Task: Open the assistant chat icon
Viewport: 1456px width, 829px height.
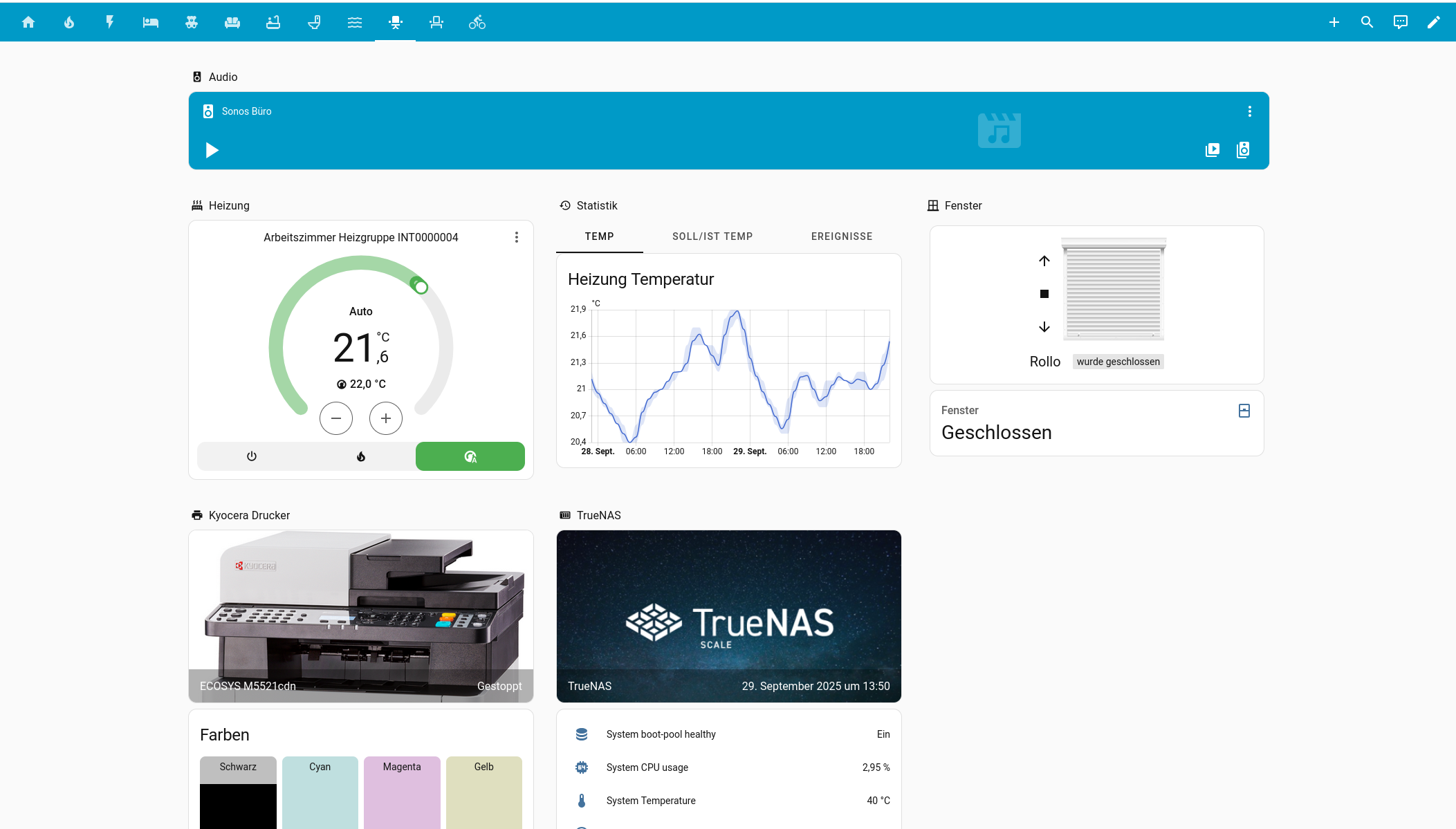Action: point(1401,22)
